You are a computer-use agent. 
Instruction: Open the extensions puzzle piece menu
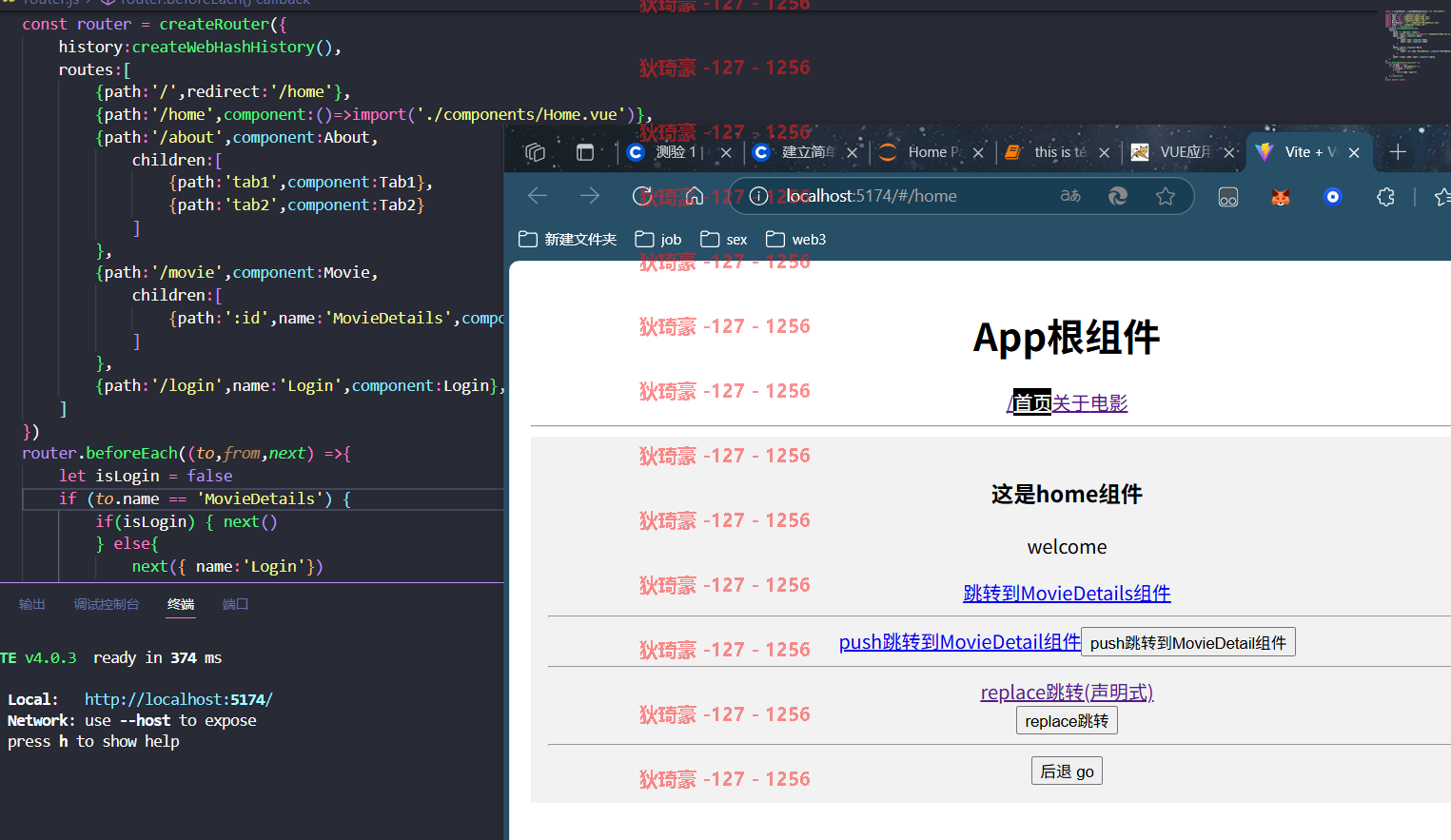(1385, 197)
